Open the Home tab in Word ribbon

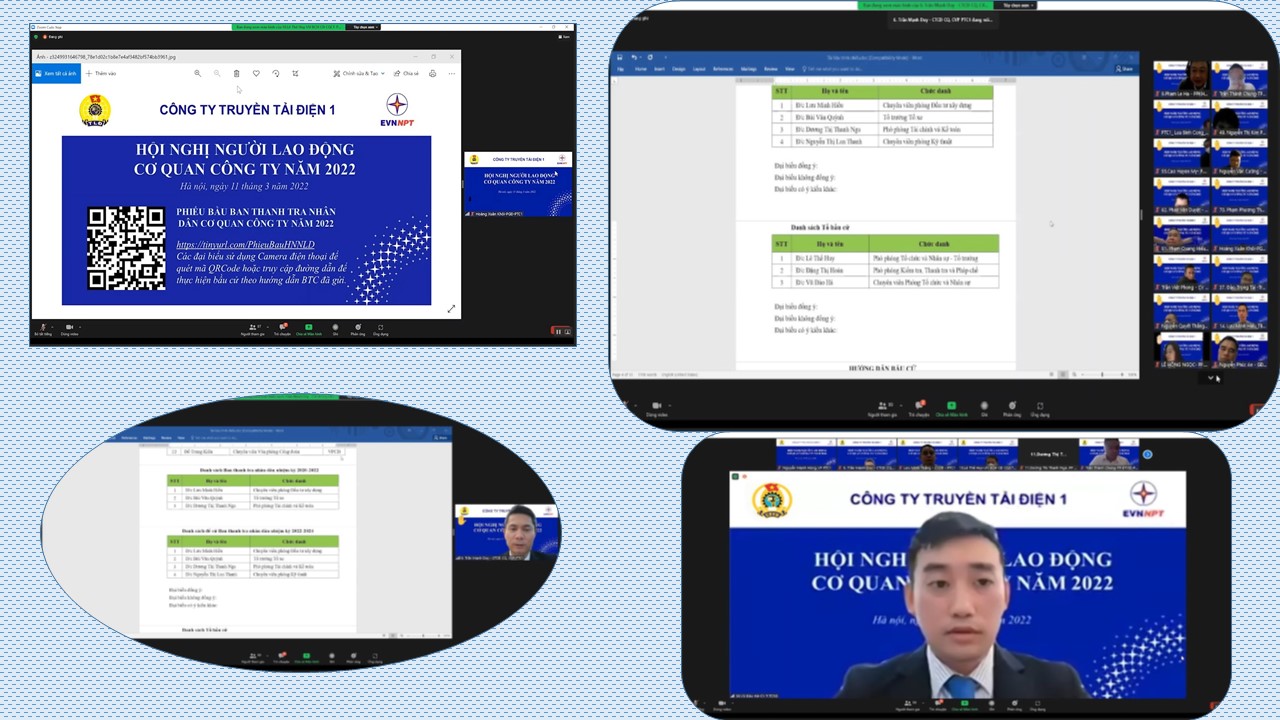640,69
